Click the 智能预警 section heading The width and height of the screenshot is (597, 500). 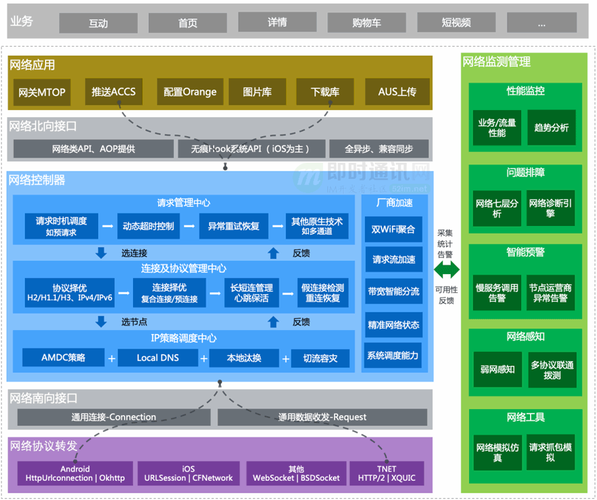(525, 252)
